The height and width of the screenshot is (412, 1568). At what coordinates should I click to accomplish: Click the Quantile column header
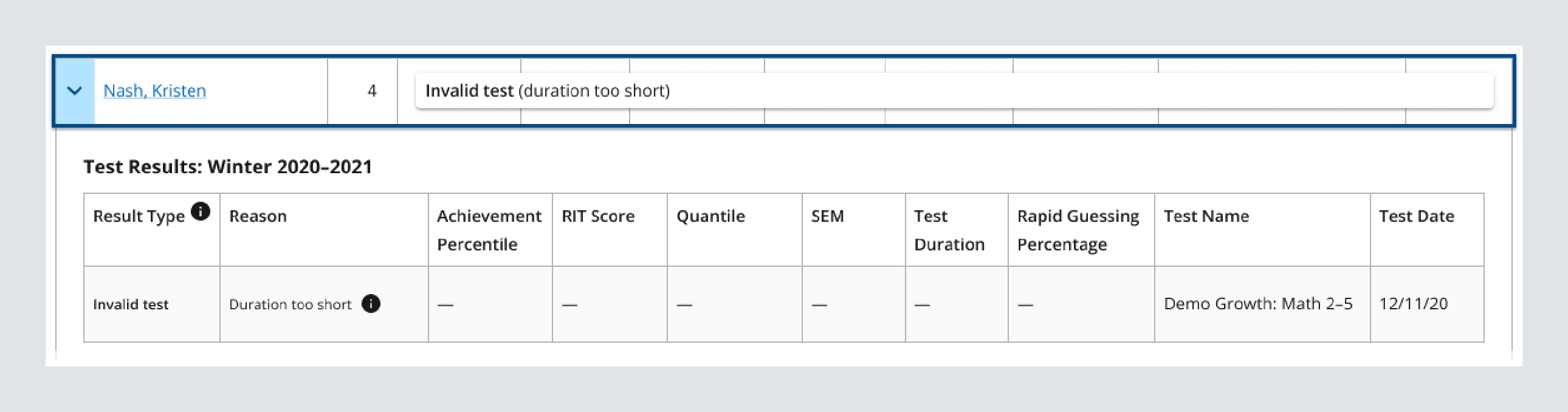[710, 217]
